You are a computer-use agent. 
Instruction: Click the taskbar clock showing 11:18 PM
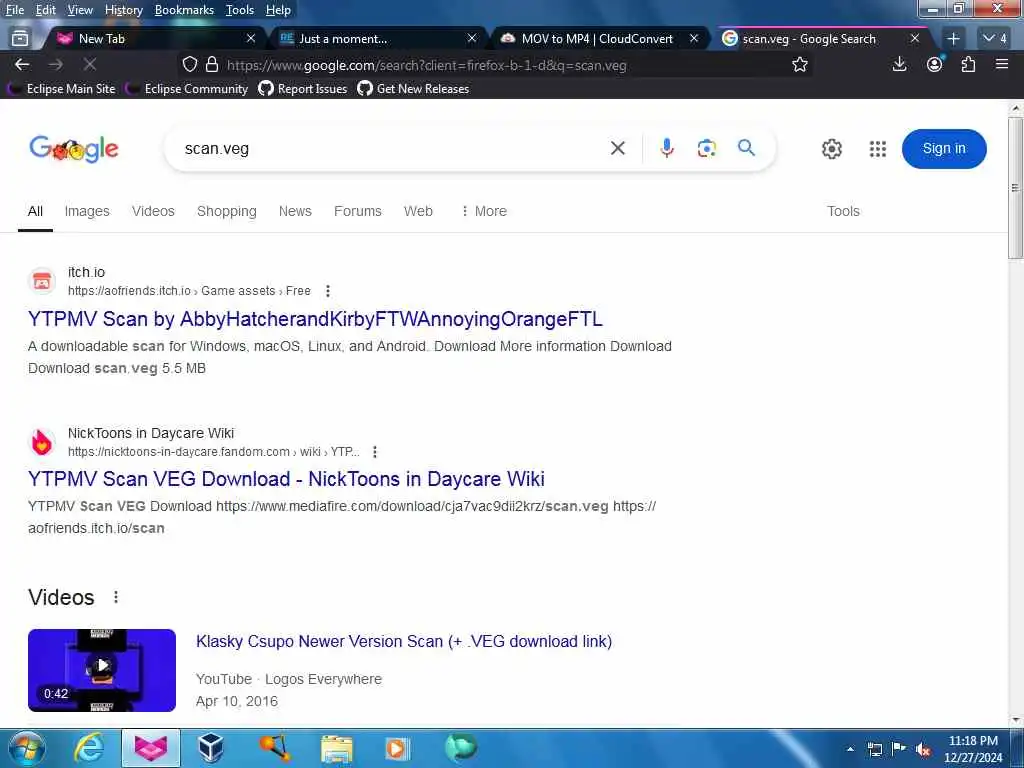(x=973, y=749)
